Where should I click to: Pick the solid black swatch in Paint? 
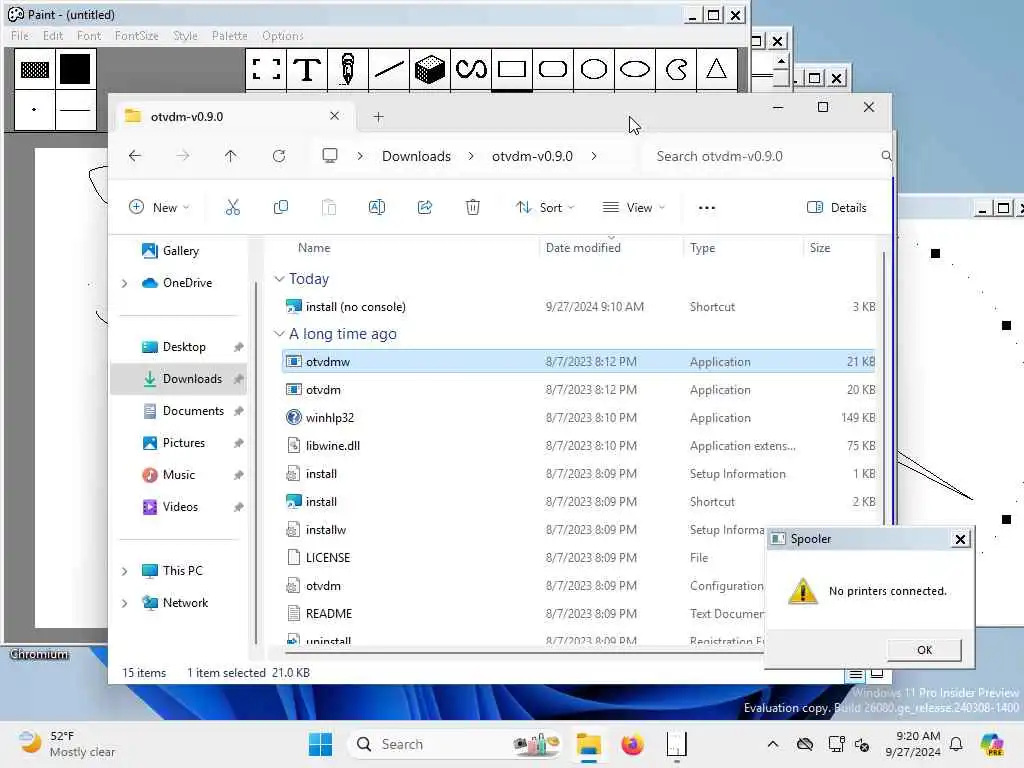click(75, 69)
